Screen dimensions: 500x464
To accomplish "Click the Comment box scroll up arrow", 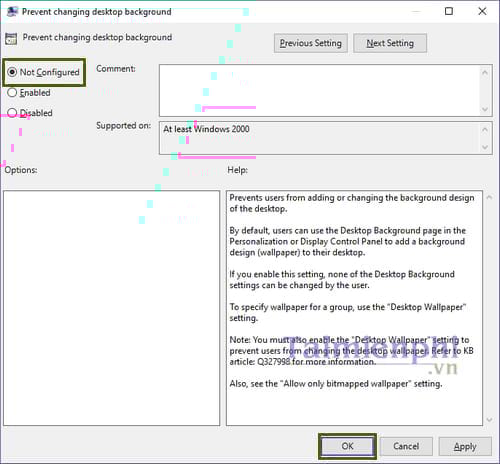I will click(x=485, y=72).
